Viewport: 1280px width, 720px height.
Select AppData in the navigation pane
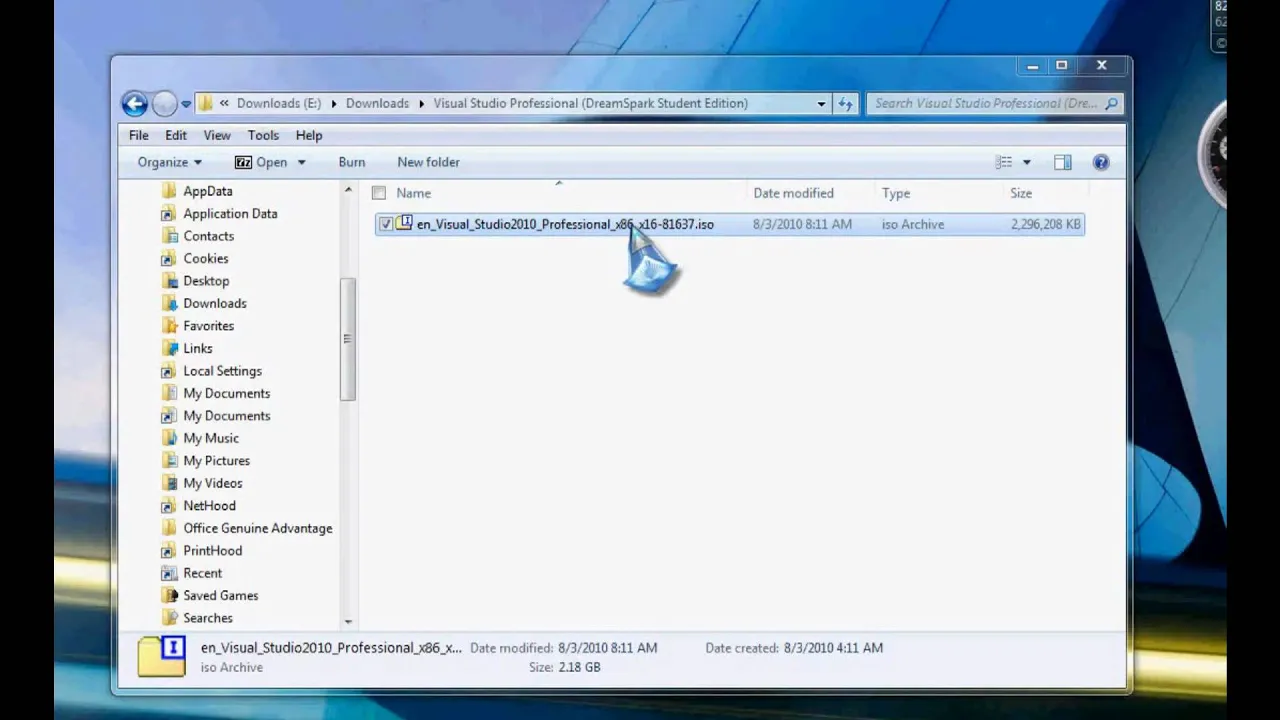[208, 191]
